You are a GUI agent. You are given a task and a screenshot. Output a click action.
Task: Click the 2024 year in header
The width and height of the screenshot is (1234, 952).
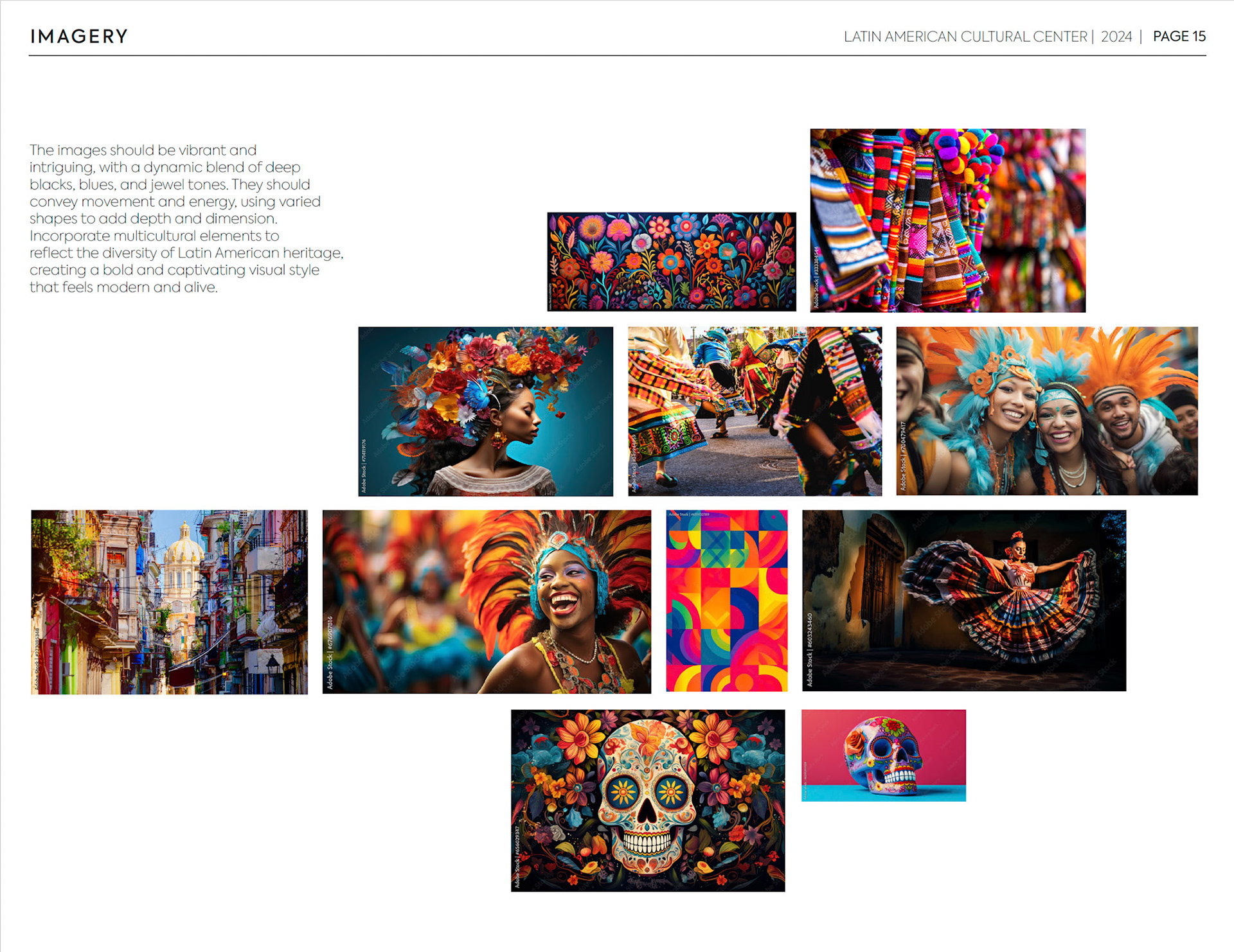coord(1116,37)
